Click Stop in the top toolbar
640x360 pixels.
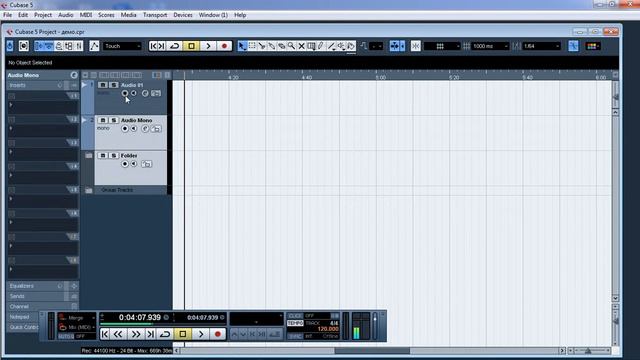click(x=191, y=46)
